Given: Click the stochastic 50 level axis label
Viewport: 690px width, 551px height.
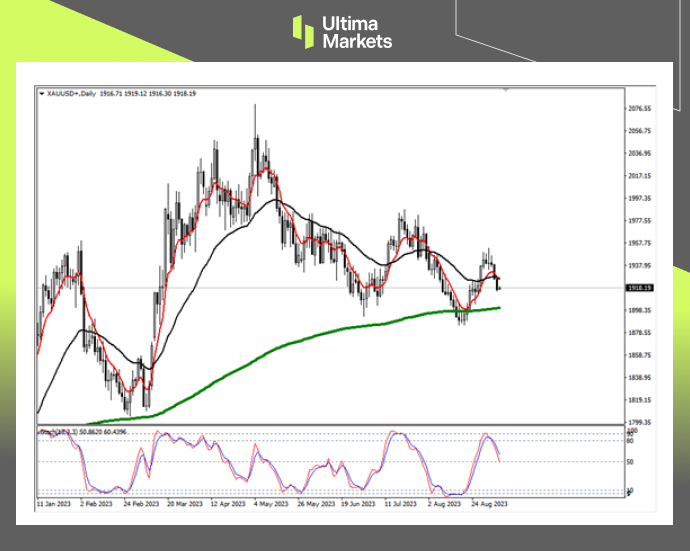Looking at the screenshot, I should click(631, 462).
